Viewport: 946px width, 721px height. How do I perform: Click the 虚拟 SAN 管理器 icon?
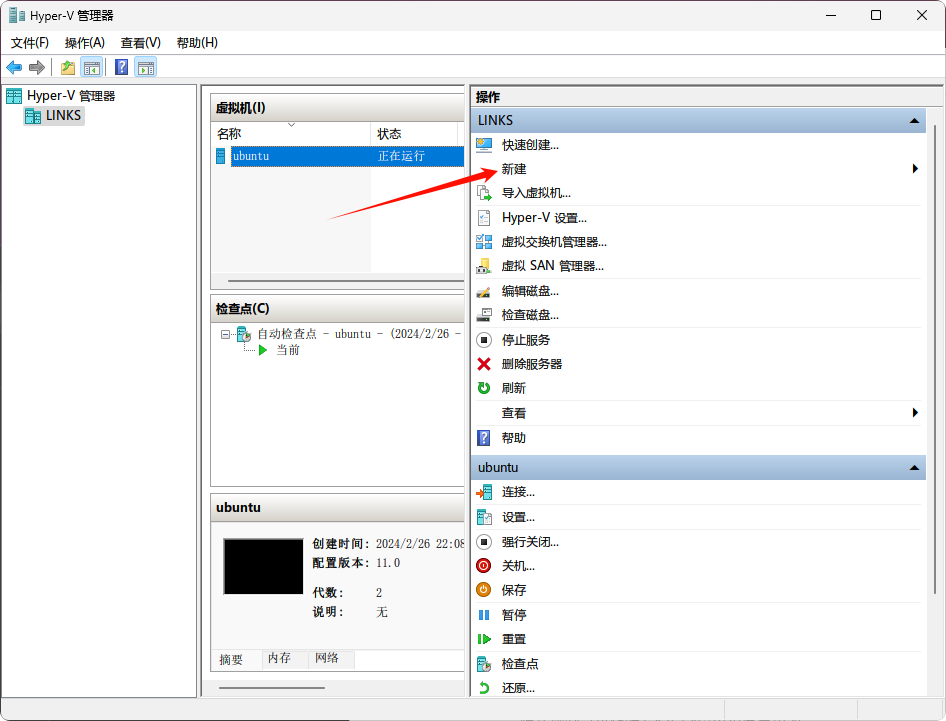tap(484, 266)
